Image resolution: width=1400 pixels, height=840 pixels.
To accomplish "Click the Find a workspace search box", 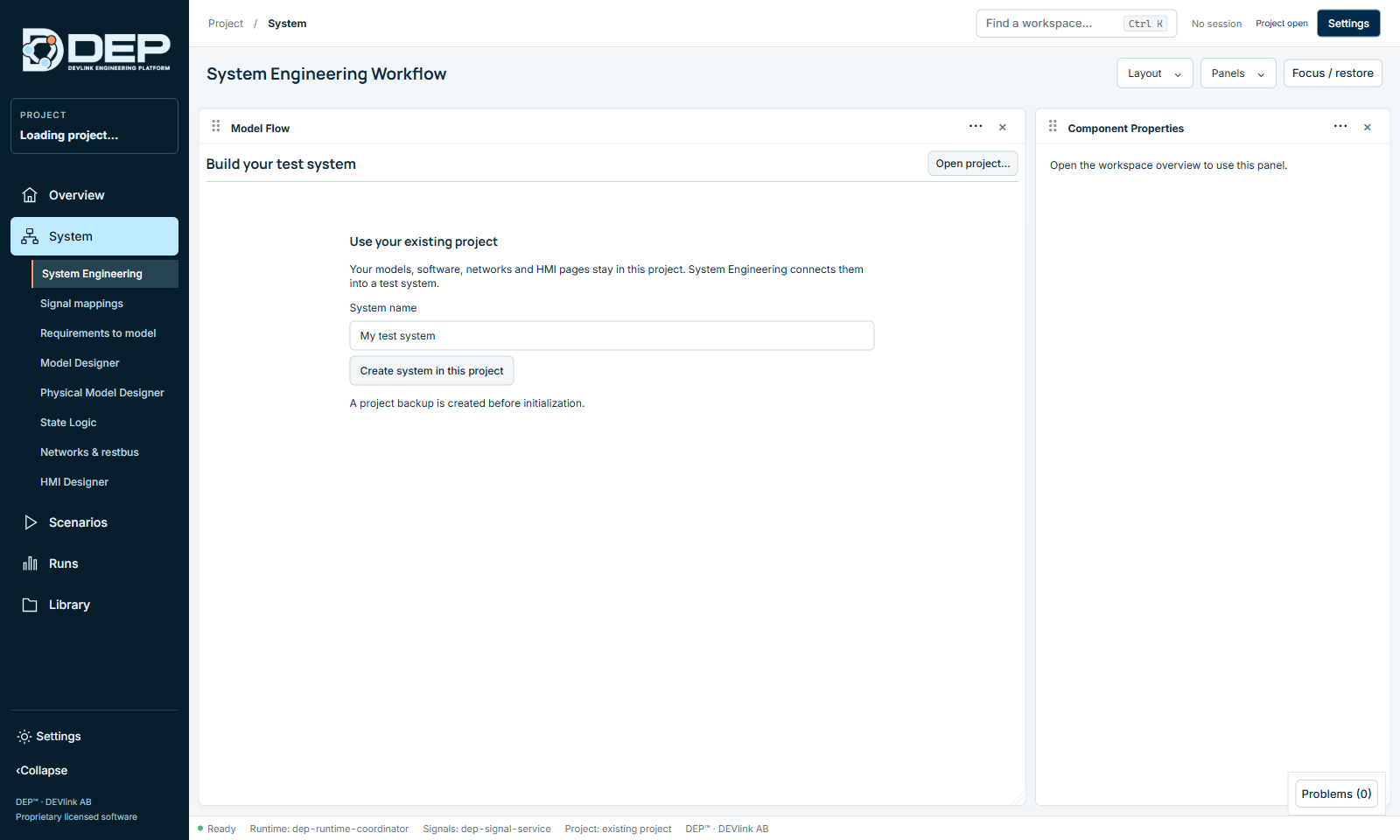I will tap(1076, 24).
